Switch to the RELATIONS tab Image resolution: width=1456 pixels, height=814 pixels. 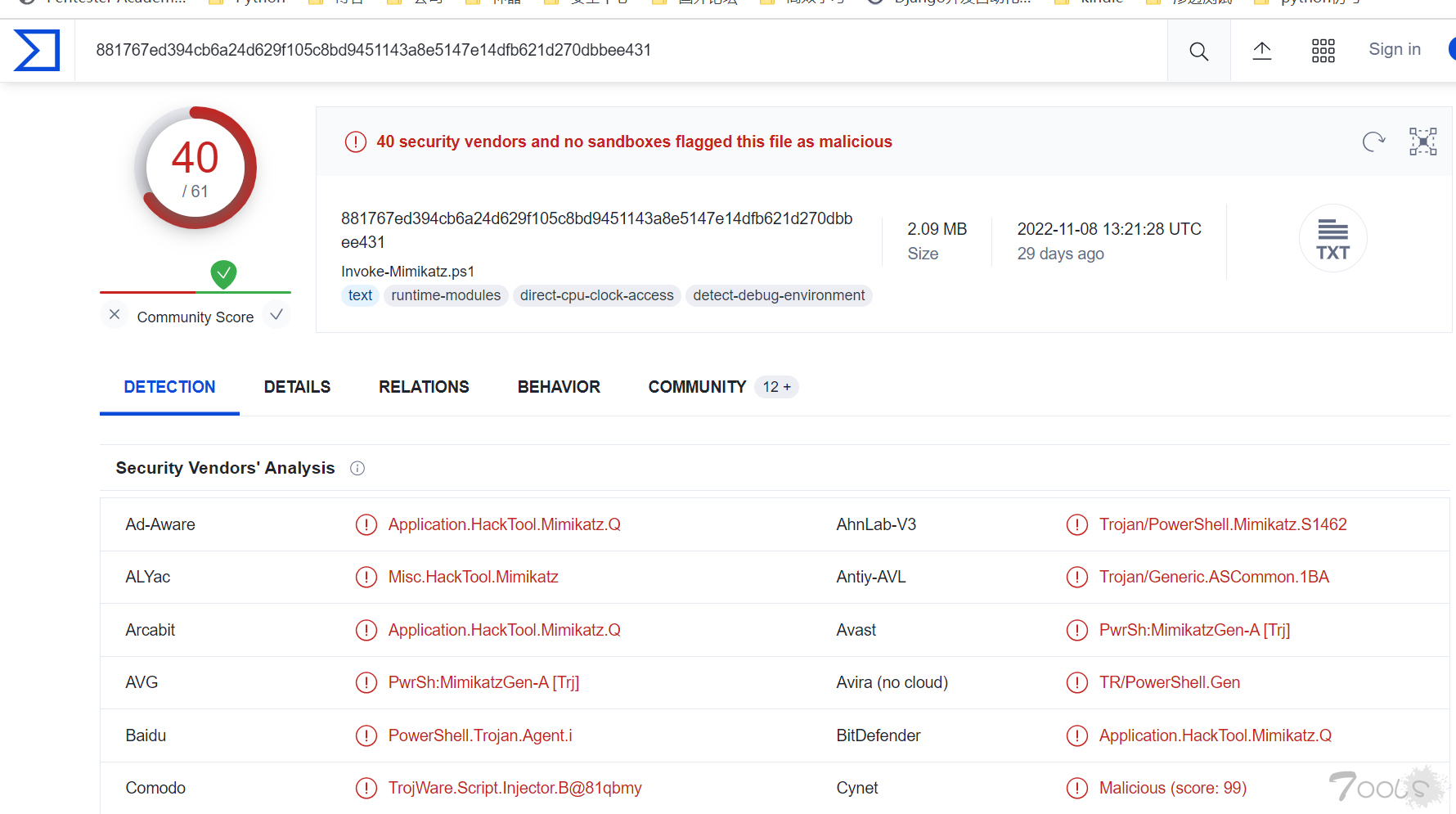tap(424, 387)
